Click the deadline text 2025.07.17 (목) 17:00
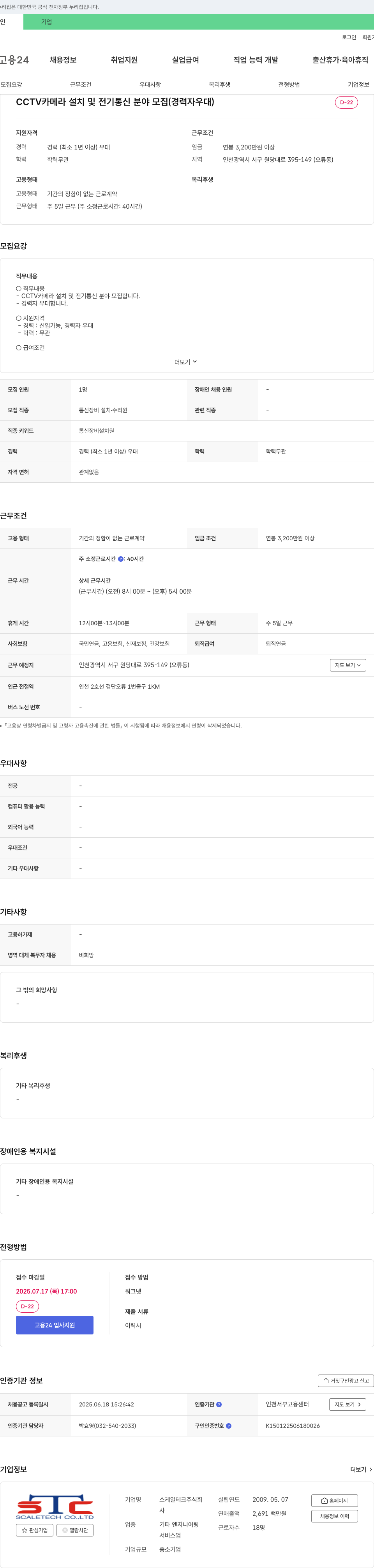Image resolution: width=374 pixels, height=1568 pixels. [46, 1291]
